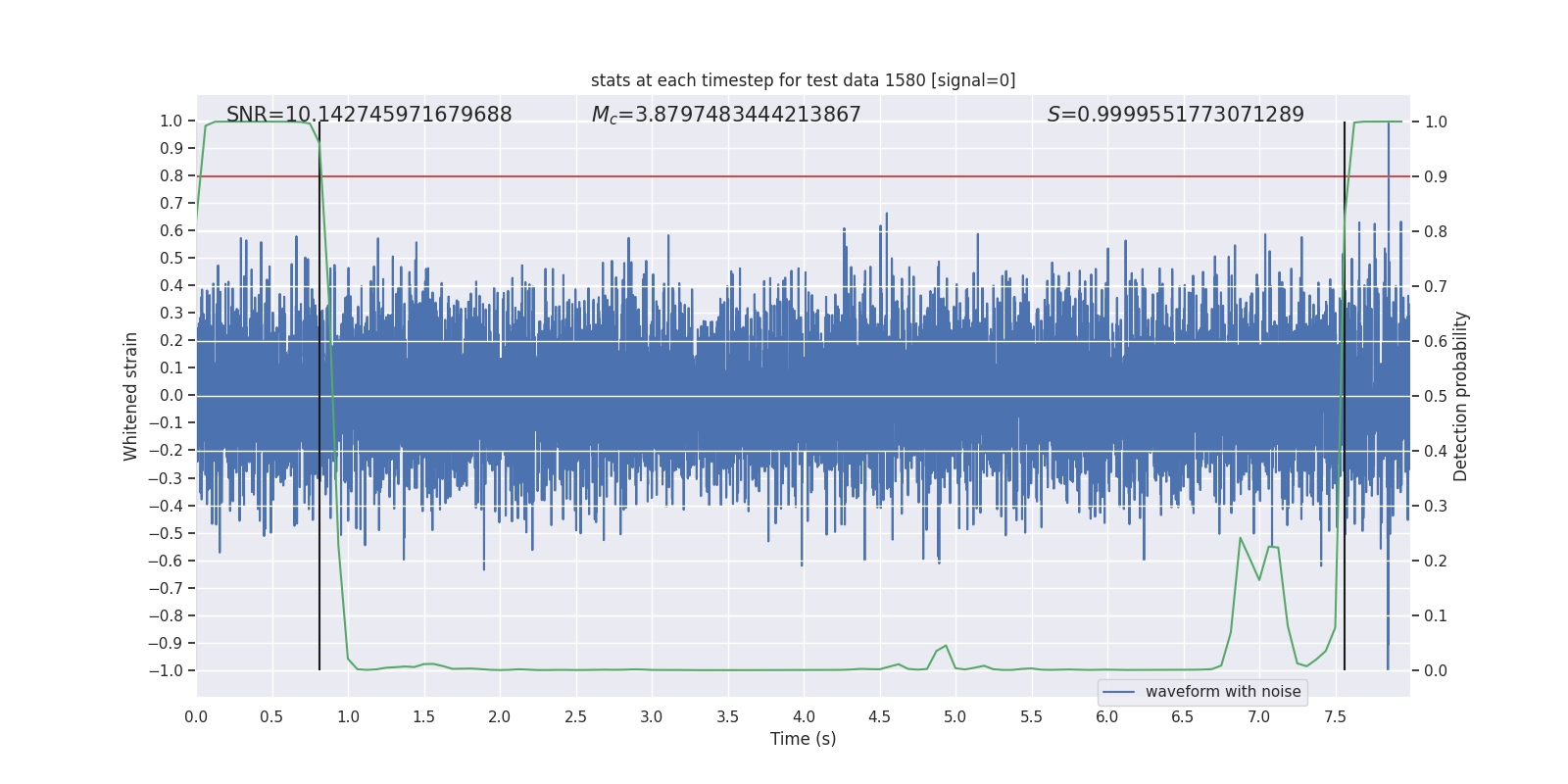Click the −1.0 tick label on strain axis

click(166, 670)
